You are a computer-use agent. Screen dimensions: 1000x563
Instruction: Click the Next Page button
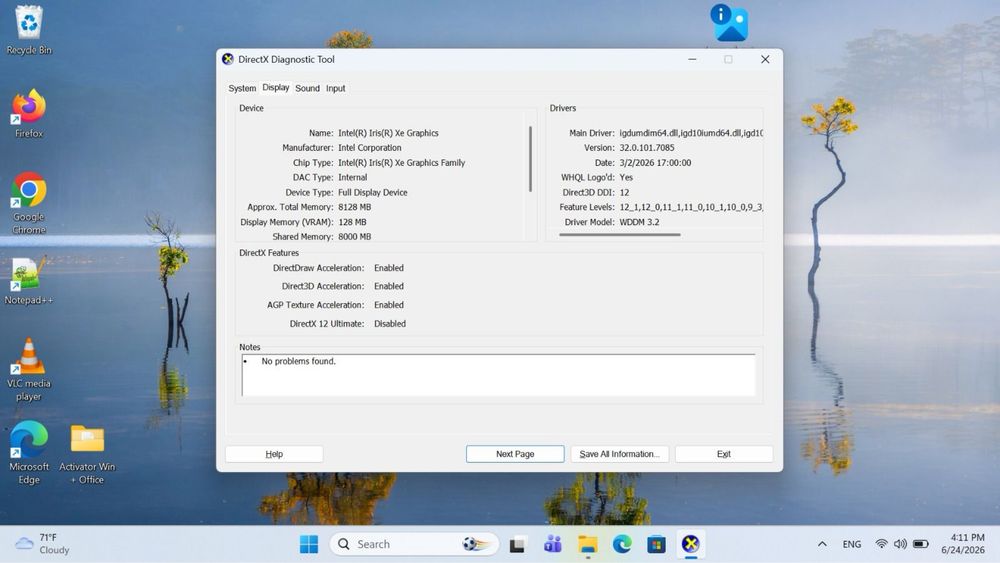515,454
